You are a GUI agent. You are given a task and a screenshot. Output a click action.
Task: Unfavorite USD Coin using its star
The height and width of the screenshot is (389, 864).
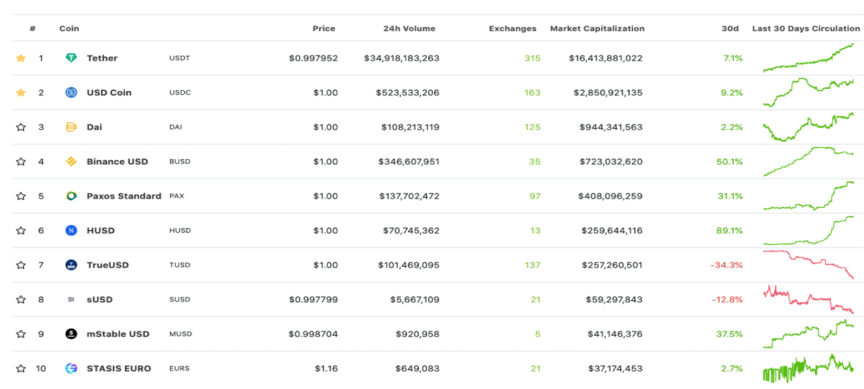coord(21,93)
